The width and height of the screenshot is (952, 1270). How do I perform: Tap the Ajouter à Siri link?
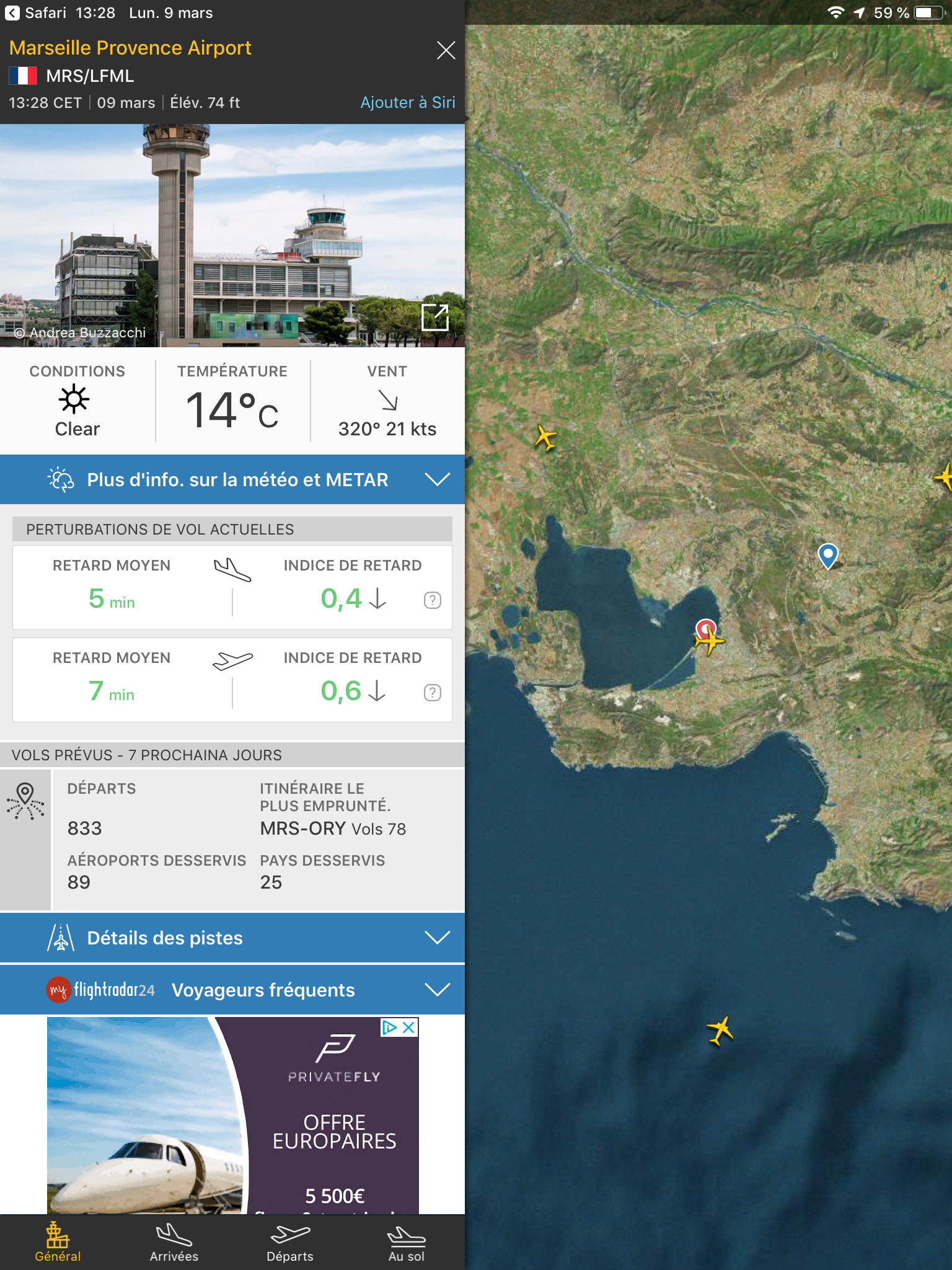click(x=408, y=102)
